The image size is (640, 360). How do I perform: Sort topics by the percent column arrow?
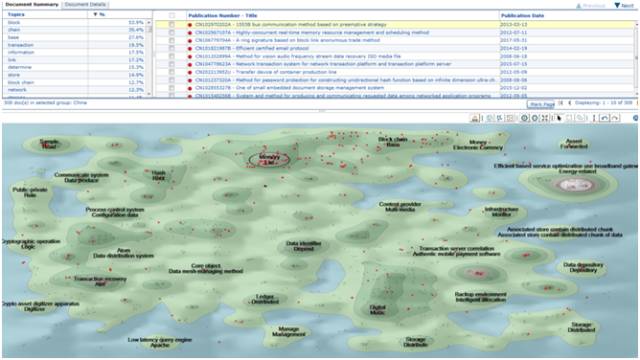pos(96,14)
